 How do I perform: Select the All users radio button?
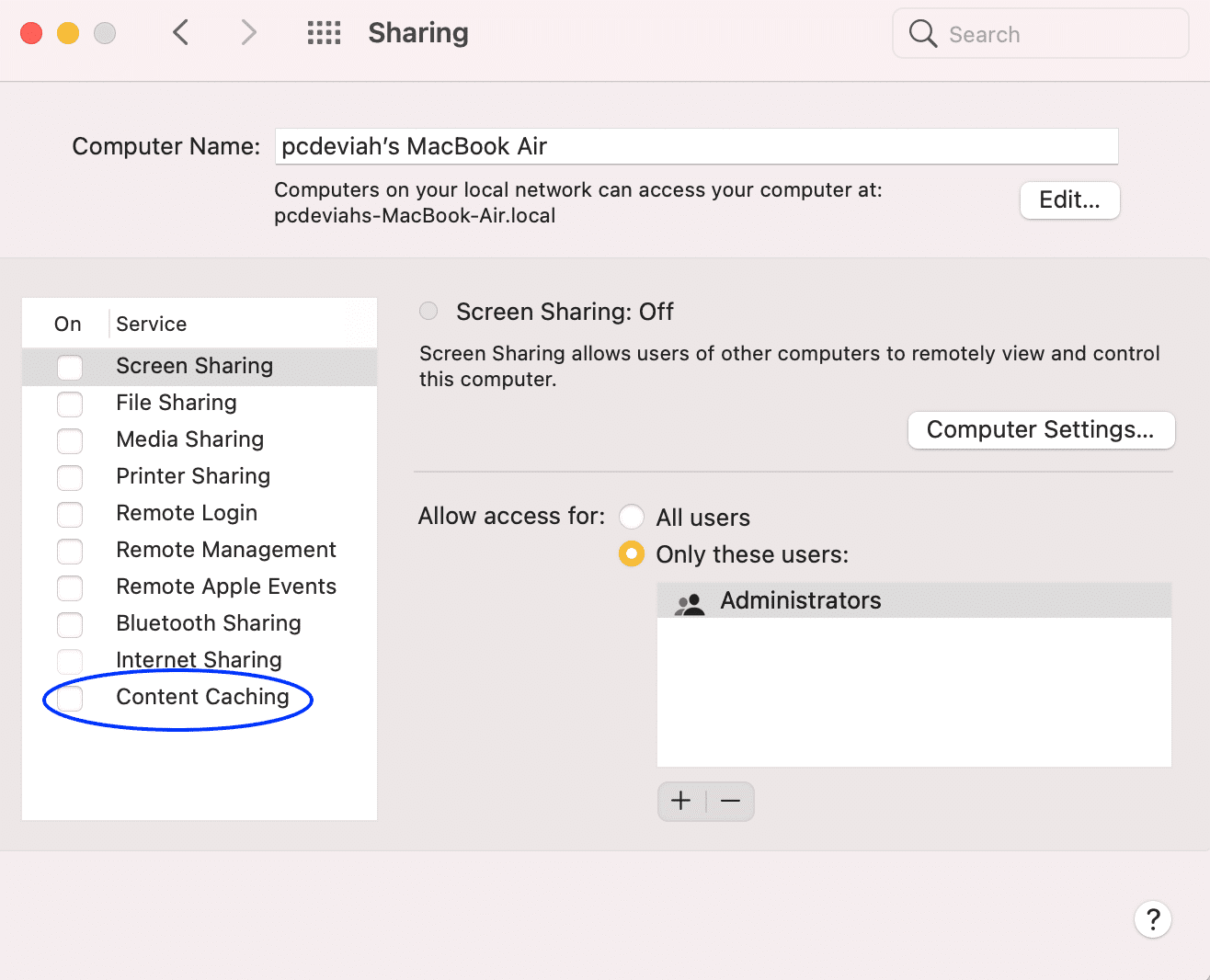[x=632, y=517]
